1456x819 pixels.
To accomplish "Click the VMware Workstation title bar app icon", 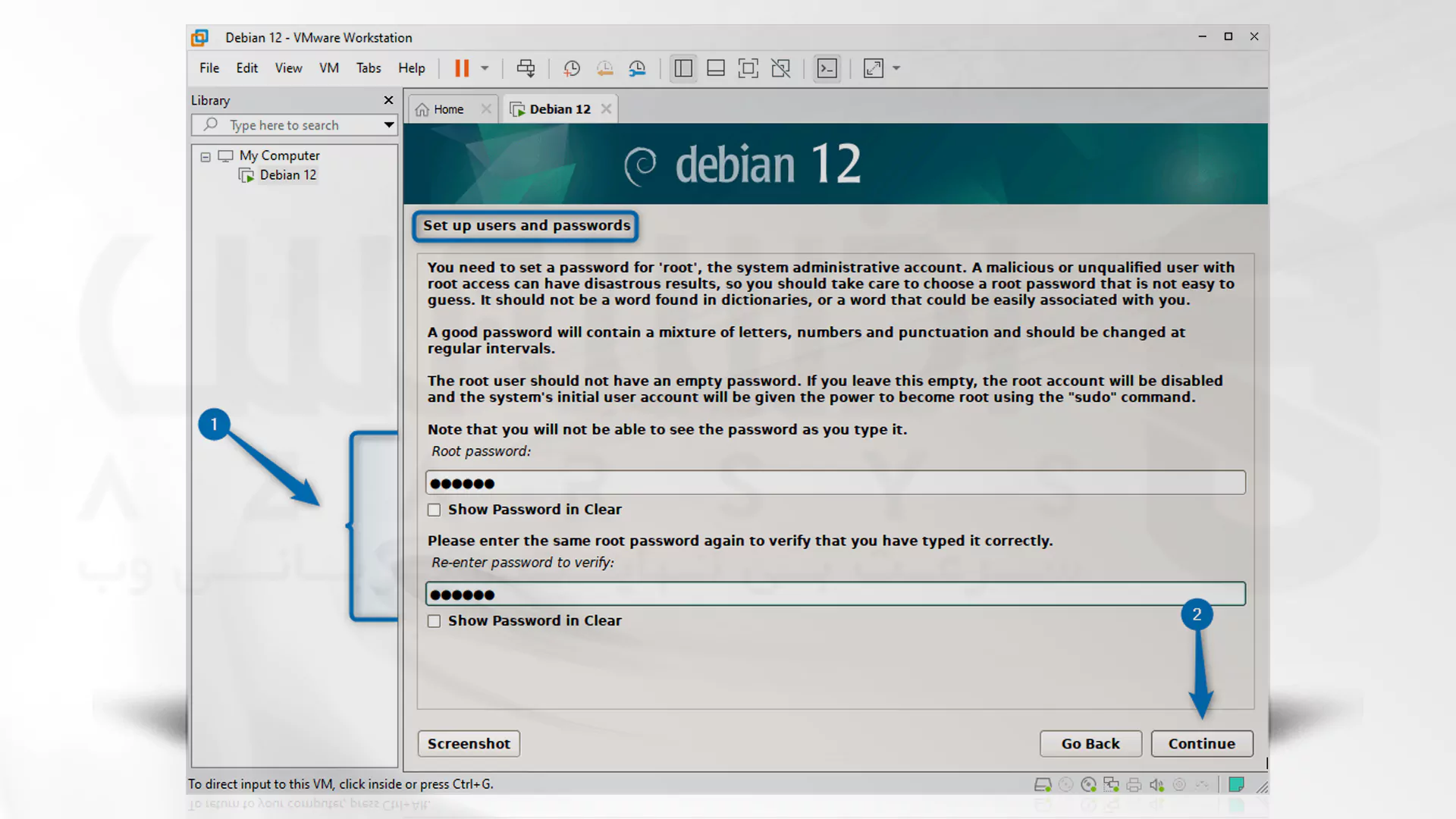I will (x=199, y=38).
